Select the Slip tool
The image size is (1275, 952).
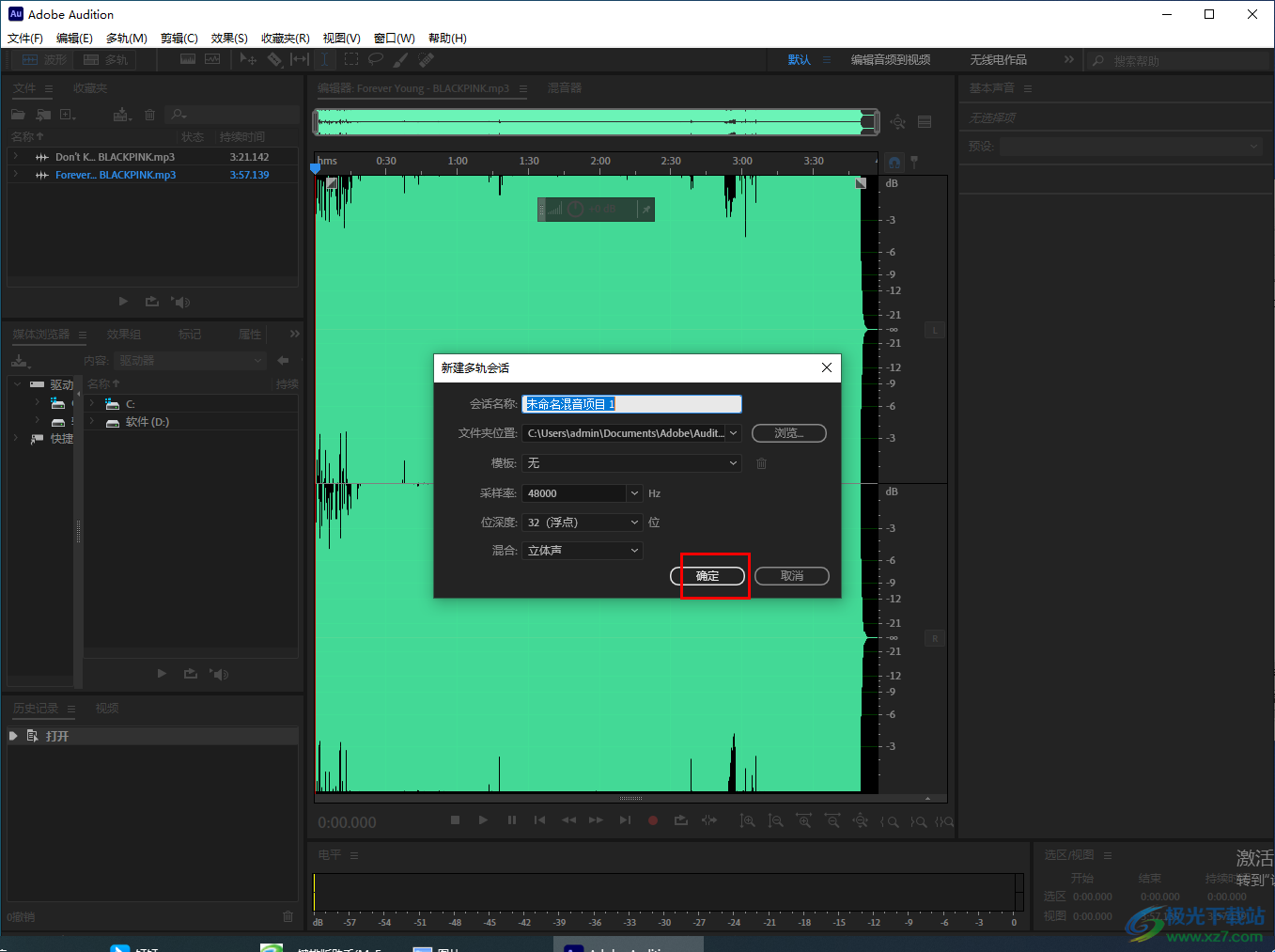[300, 59]
